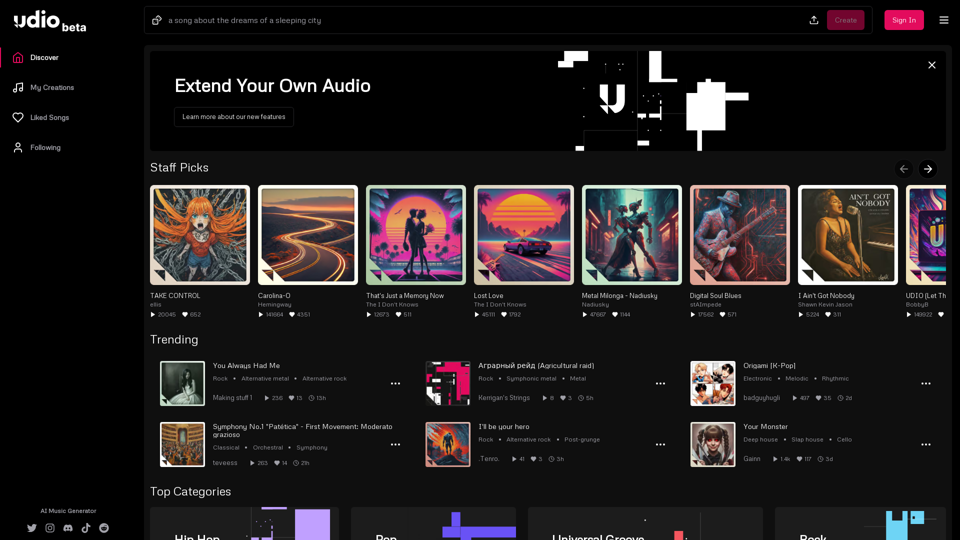Open the Origami [K-Pop] song title
Viewport: 960px width, 540px height.
pos(769,366)
